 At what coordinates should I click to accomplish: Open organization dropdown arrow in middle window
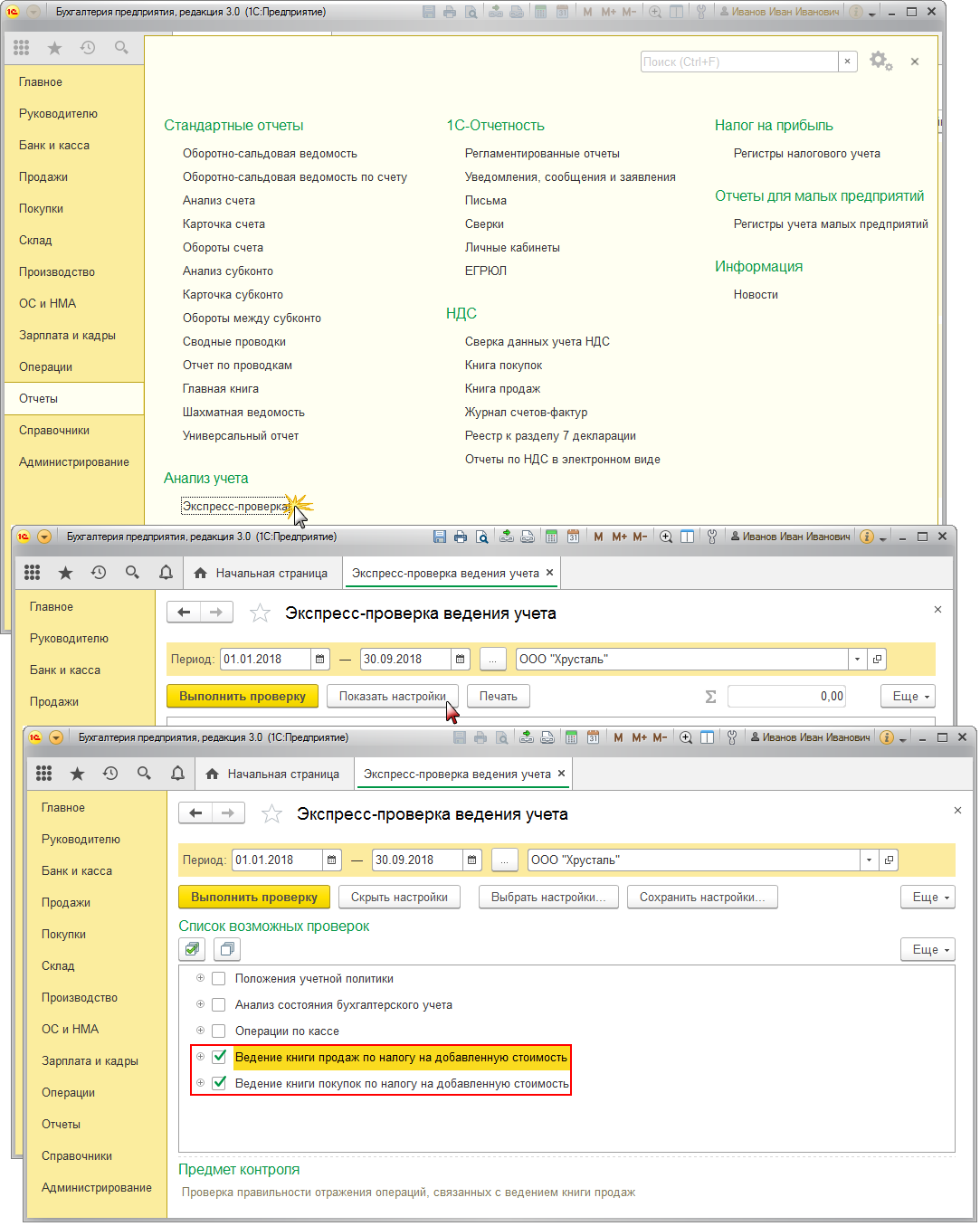[x=858, y=659]
